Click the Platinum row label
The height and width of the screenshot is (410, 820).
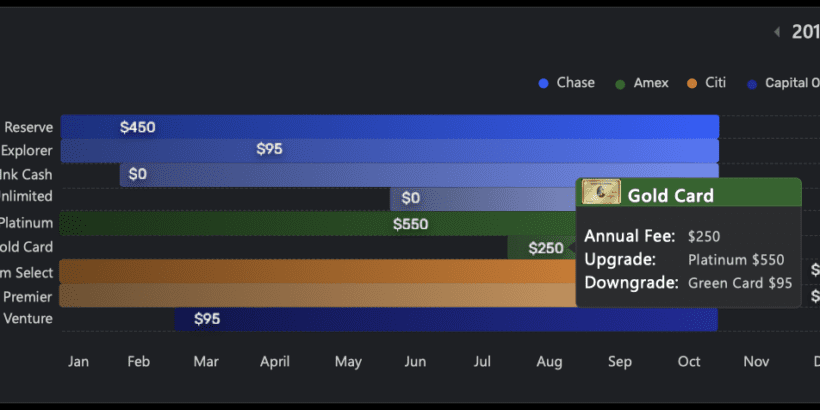click(x=27, y=223)
